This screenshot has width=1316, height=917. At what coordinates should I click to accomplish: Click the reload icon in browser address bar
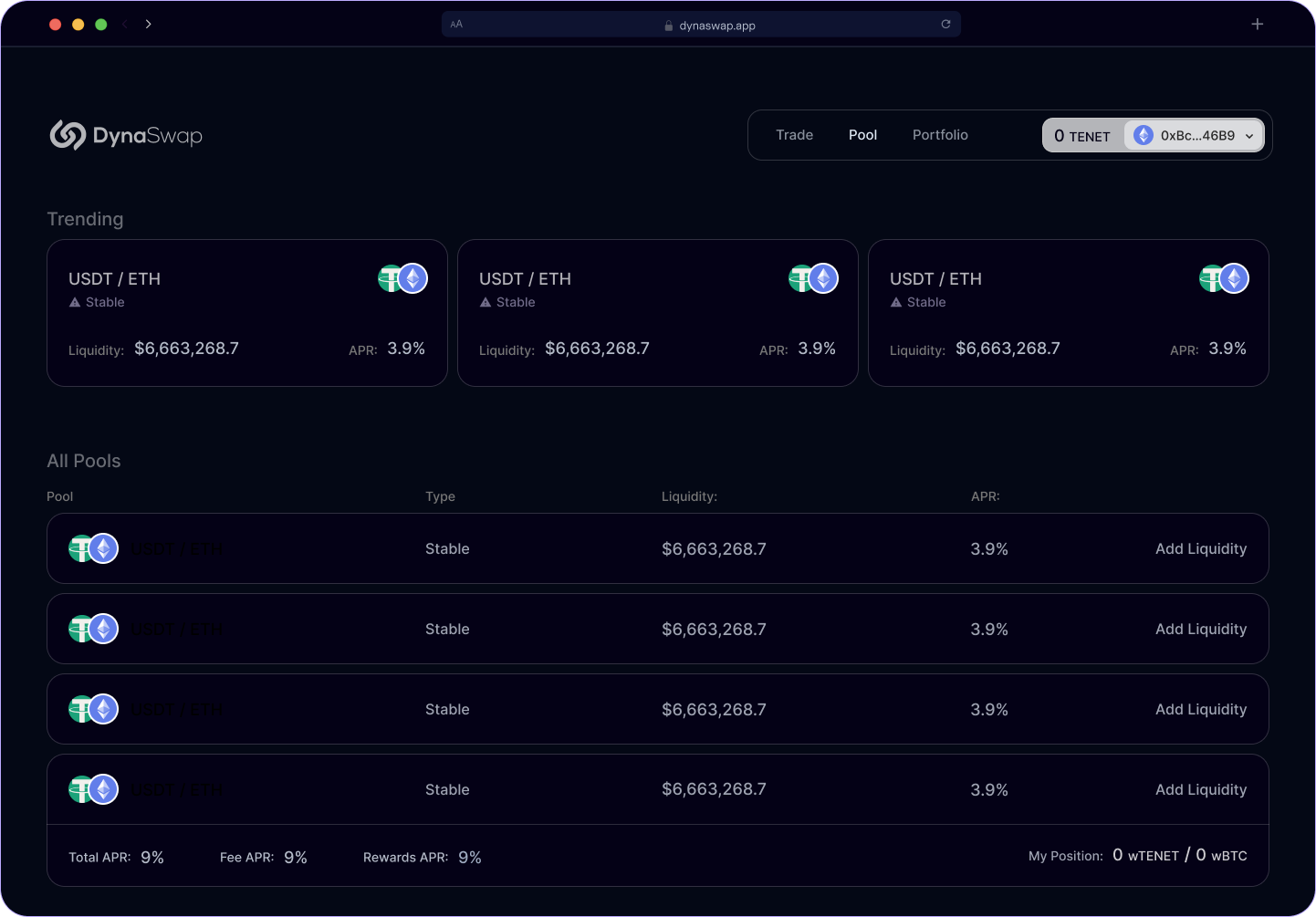946,25
